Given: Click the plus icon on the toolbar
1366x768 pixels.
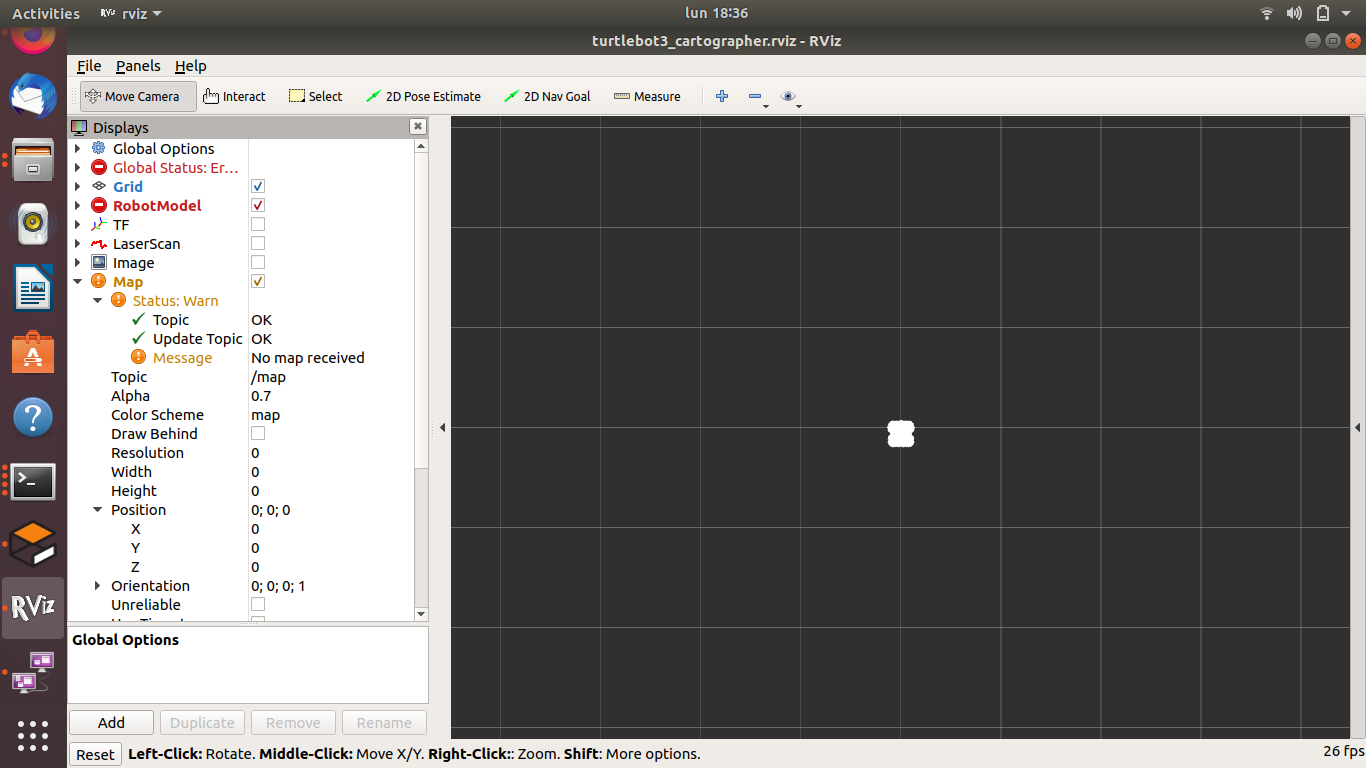Looking at the screenshot, I should (x=722, y=96).
